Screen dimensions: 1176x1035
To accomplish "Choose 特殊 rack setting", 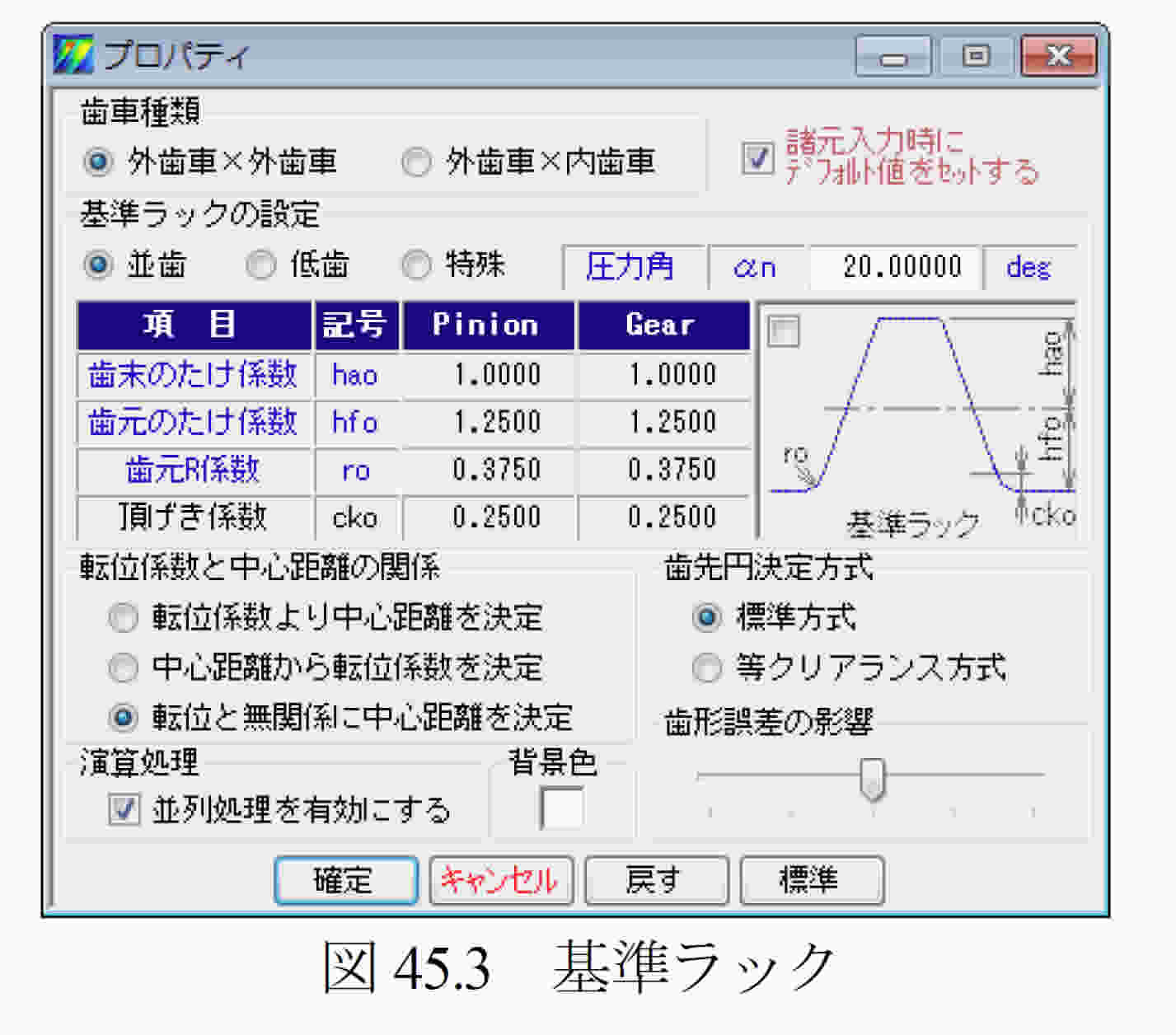I will point(416,265).
